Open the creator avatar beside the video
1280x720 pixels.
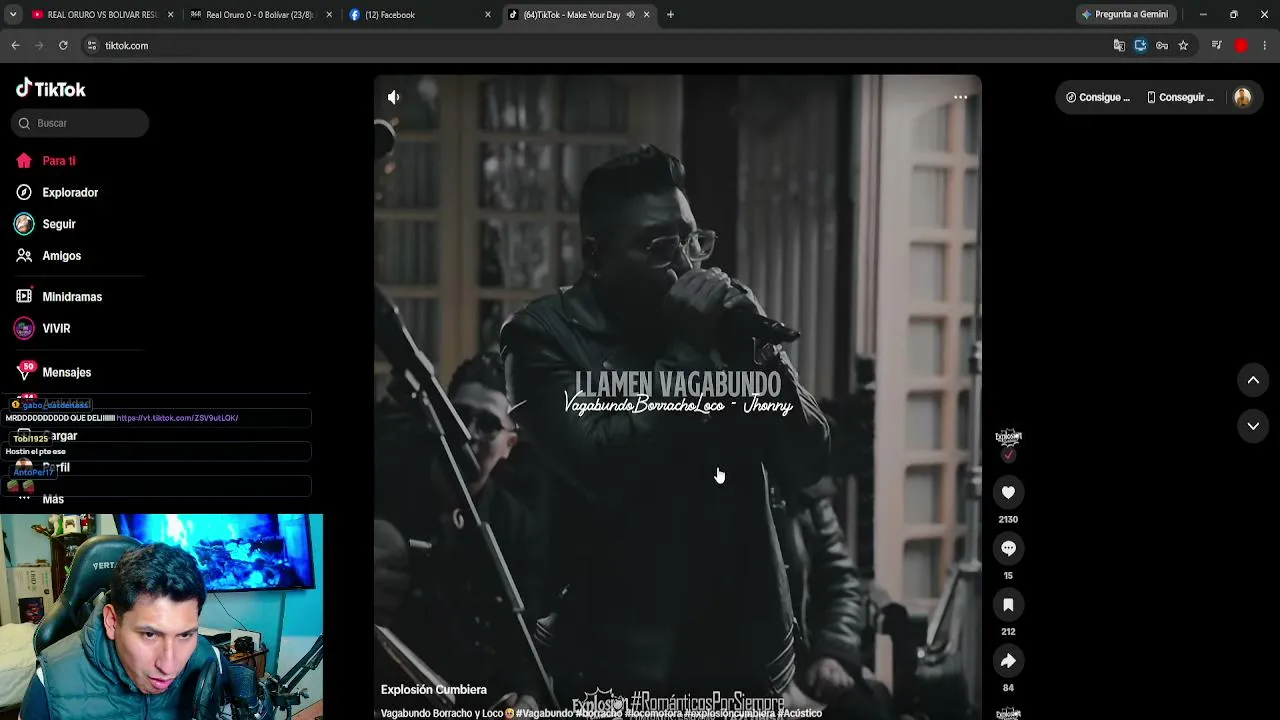pyautogui.click(x=1008, y=438)
